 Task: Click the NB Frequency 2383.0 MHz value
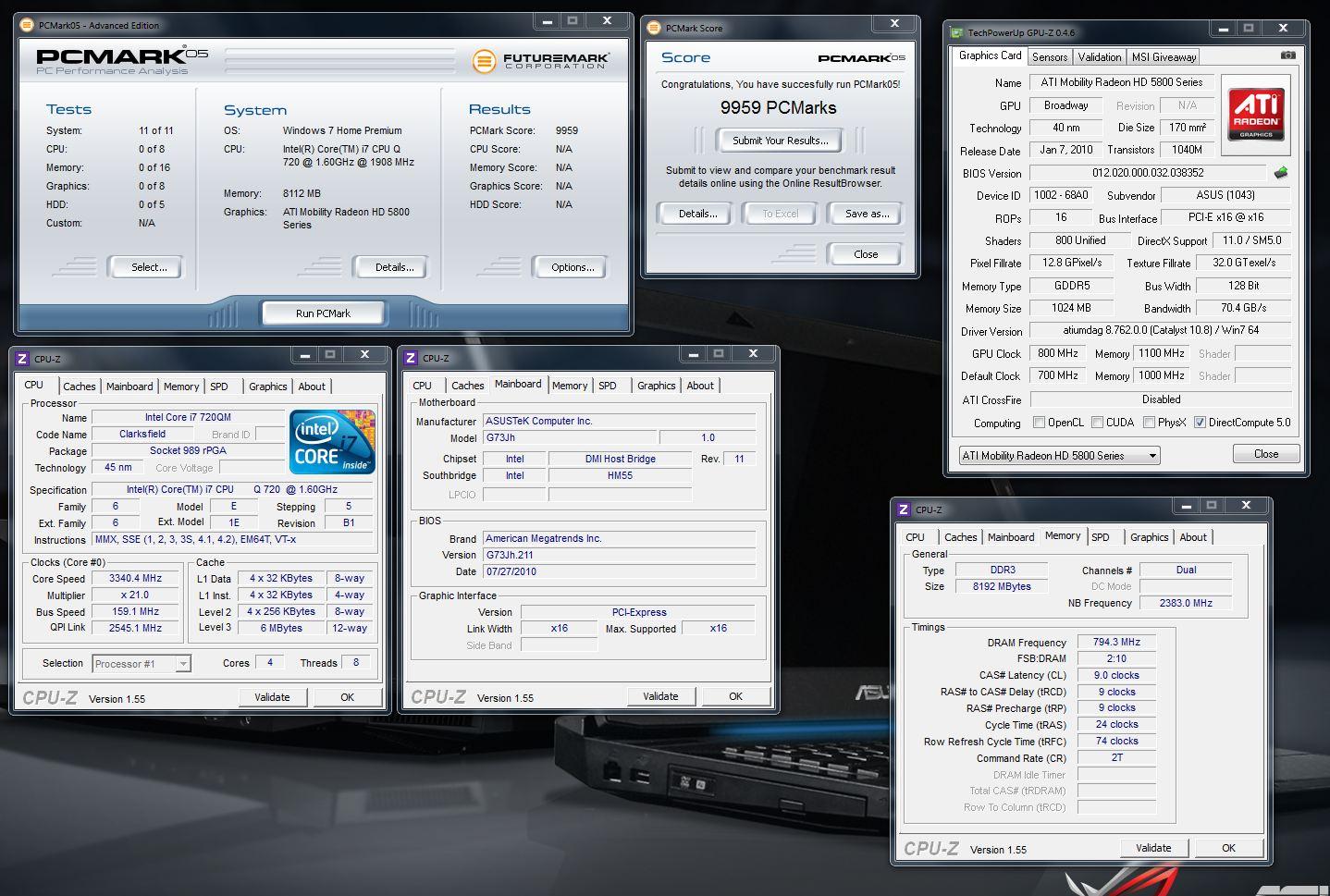point(1185,603)
